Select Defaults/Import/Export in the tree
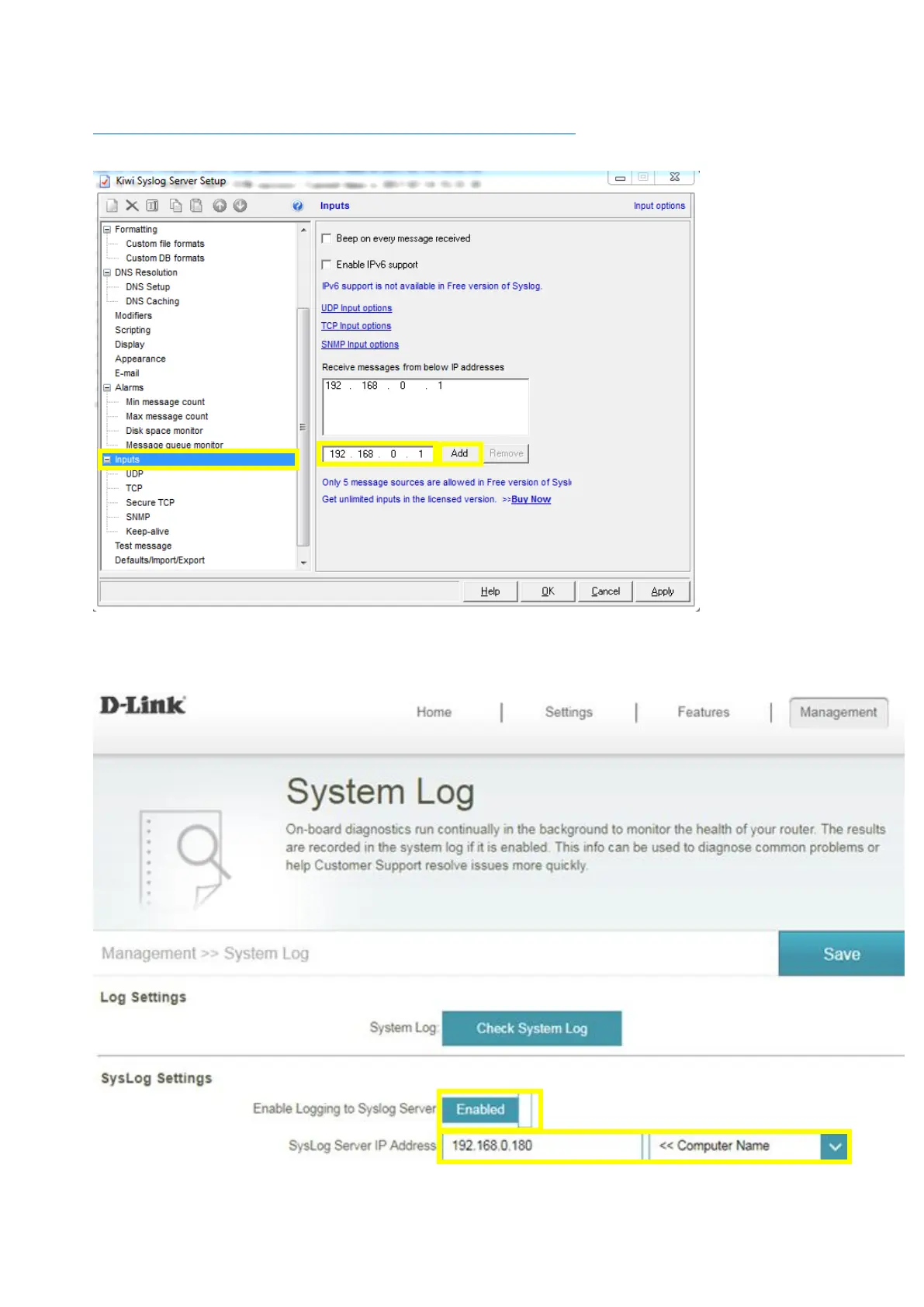 [x=160, y=560]
